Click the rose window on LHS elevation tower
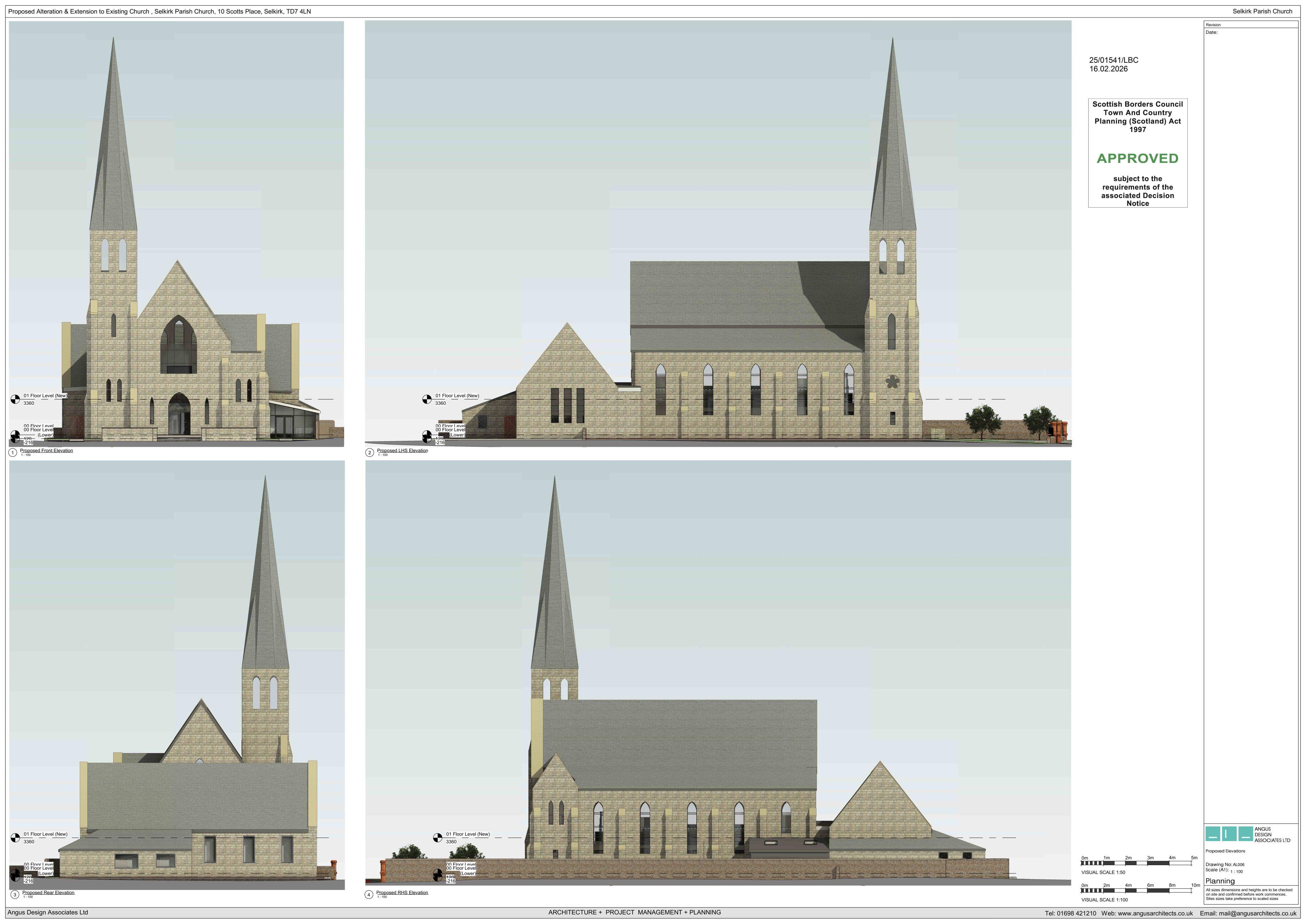This screenshot has height=924, width=1306. 892,382
